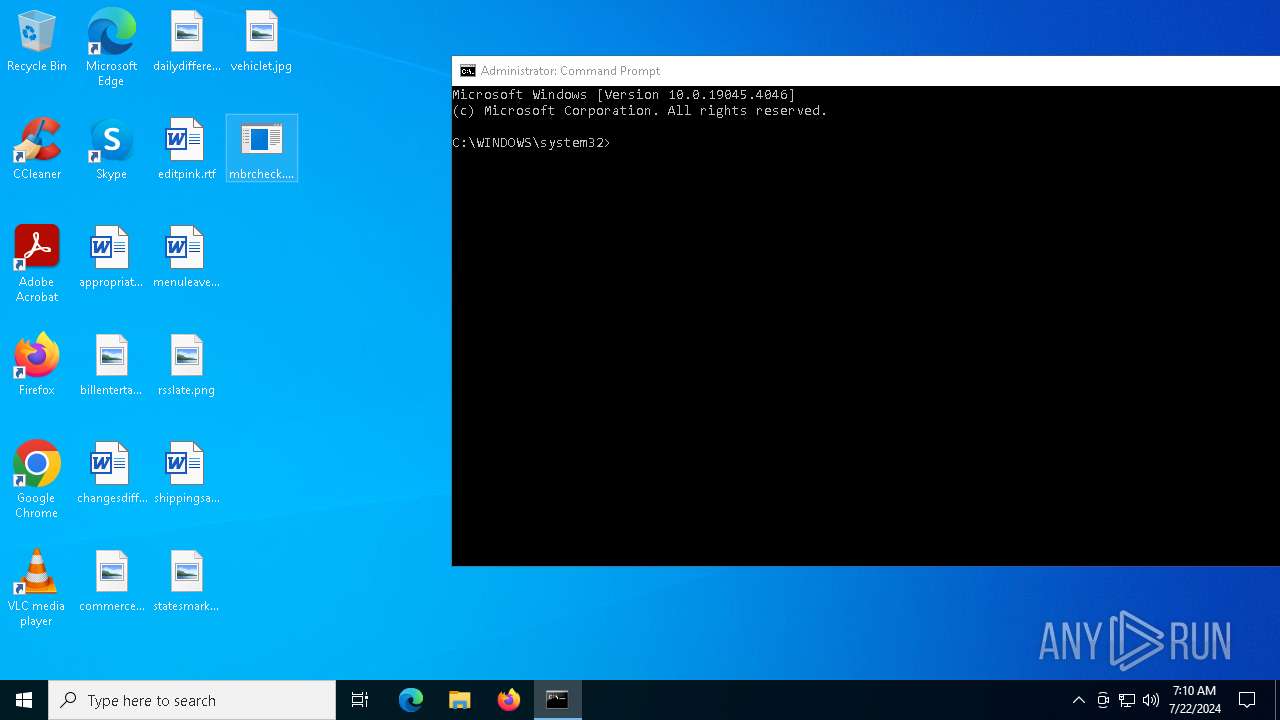This screenshot has height=720, width=1280.
Task: Show hidden system tray icons
Action: coord(1079,700)
